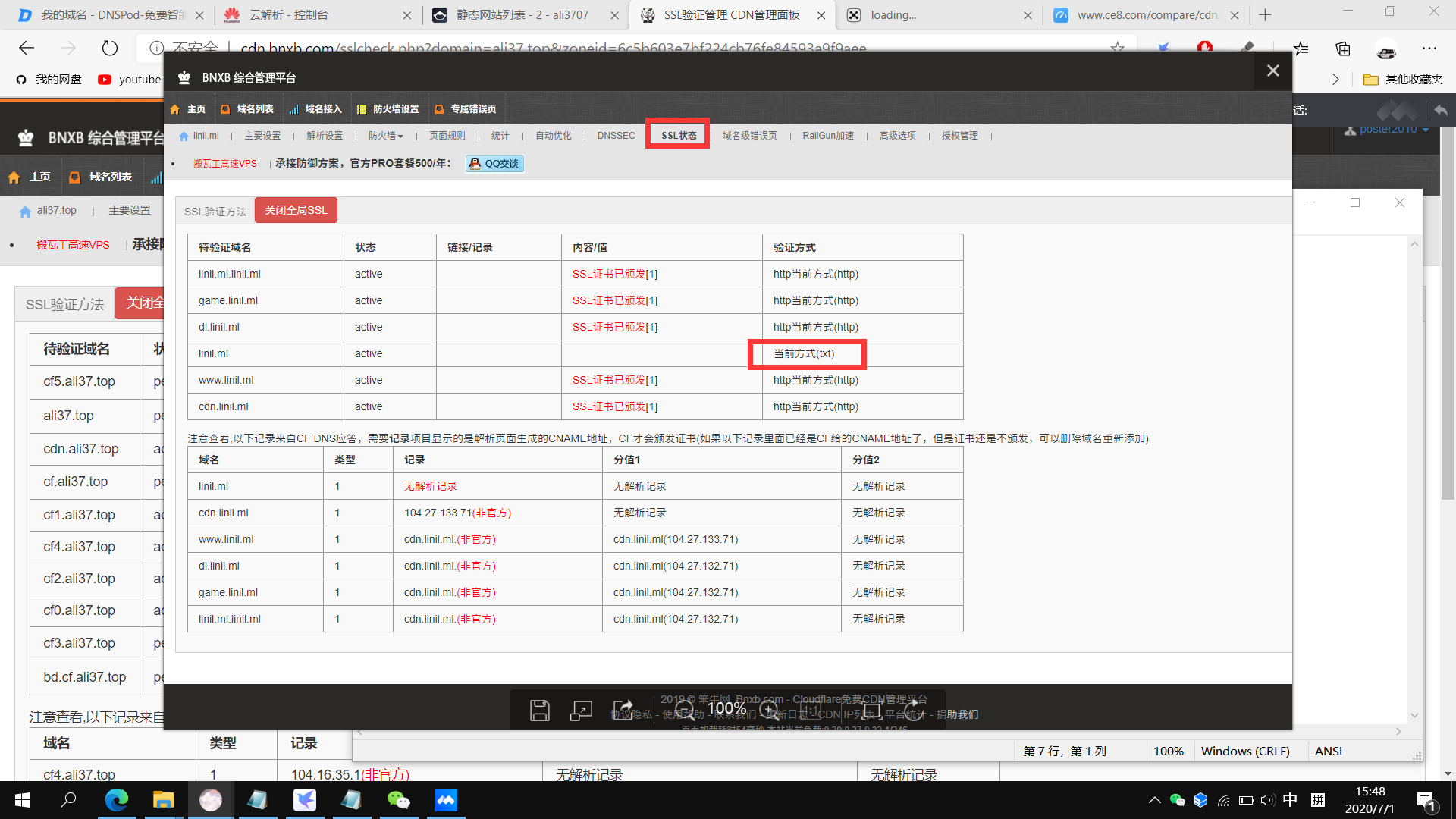Click the 关闭全局SSL red button
The width and height of the screenshot is (1456, 819).
pos(296,210)
